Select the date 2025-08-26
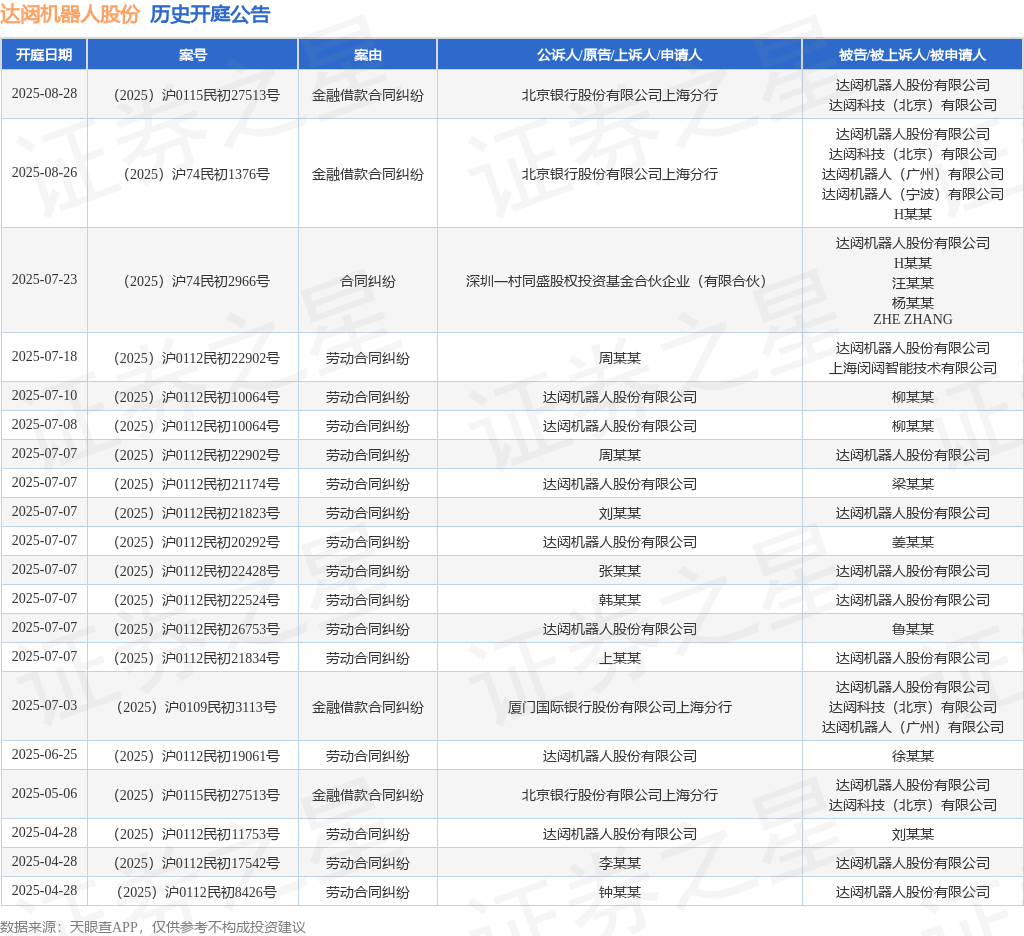1024x936 pixels. pyautogui.click(x=44, y=172)
